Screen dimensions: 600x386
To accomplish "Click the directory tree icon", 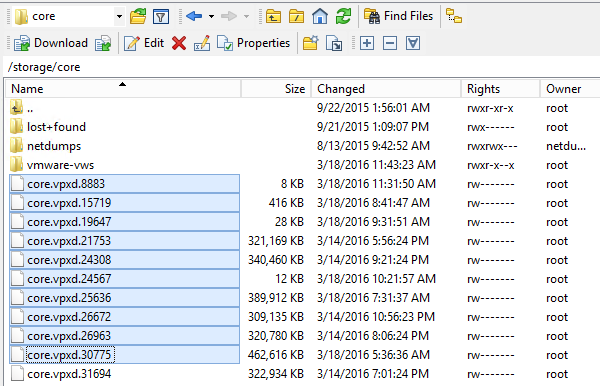I will (454, 16).
